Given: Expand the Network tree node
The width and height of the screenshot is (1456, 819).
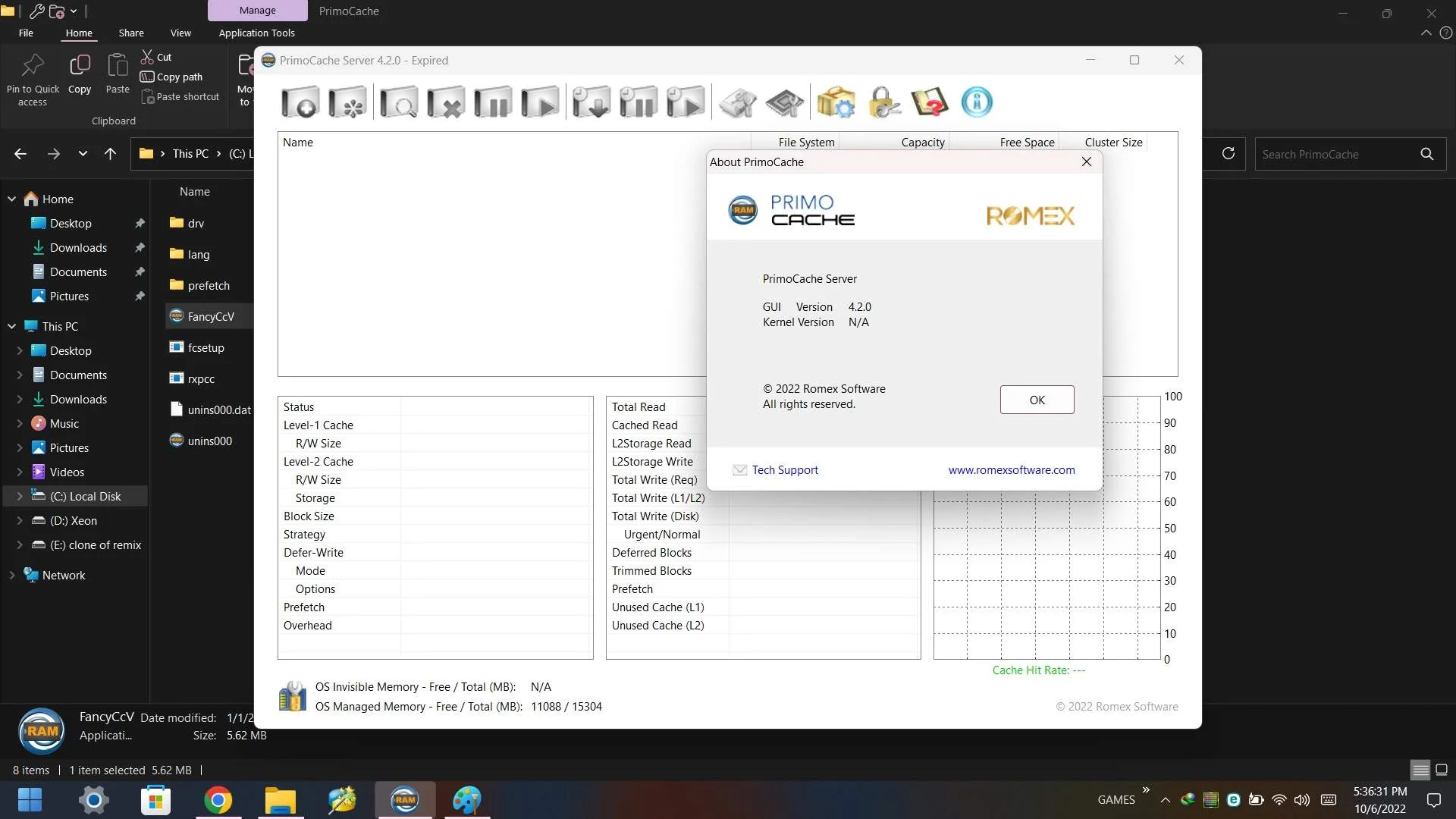Looking at the screenshot, I should pos(11,575).
